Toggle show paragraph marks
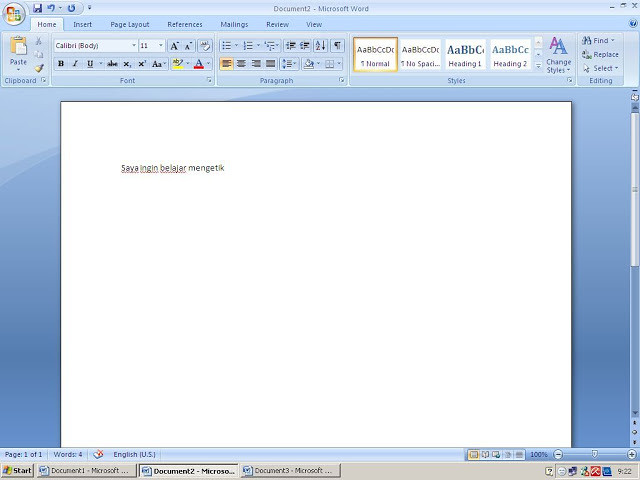 click(x=337, y=45)
